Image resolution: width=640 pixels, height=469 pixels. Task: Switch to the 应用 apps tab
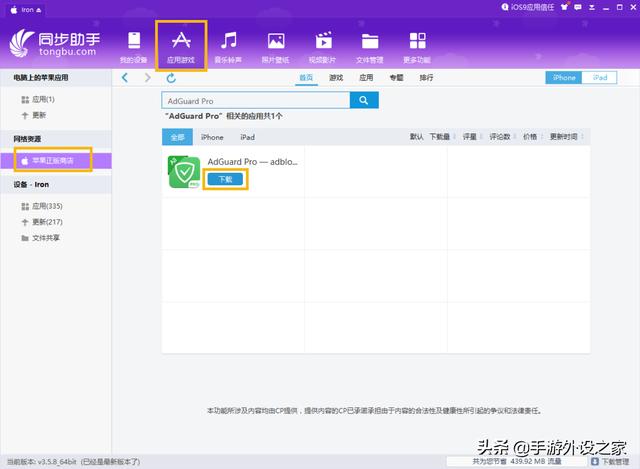366,78
